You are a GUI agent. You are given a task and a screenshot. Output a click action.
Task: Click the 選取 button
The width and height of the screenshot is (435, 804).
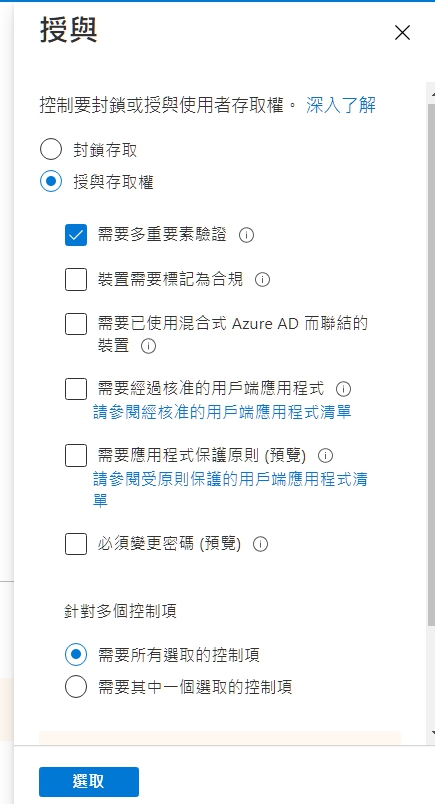89,781
